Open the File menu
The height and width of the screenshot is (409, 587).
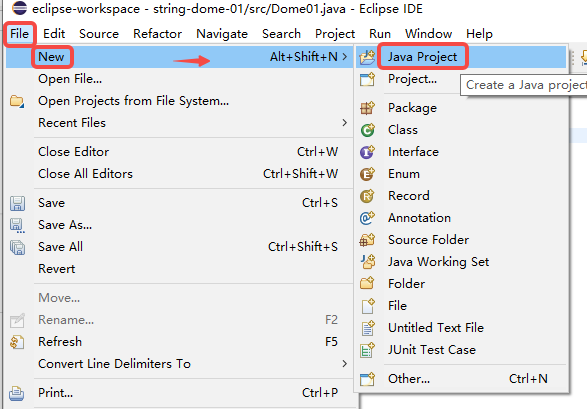pyautogui.click(x=19, y=34)
